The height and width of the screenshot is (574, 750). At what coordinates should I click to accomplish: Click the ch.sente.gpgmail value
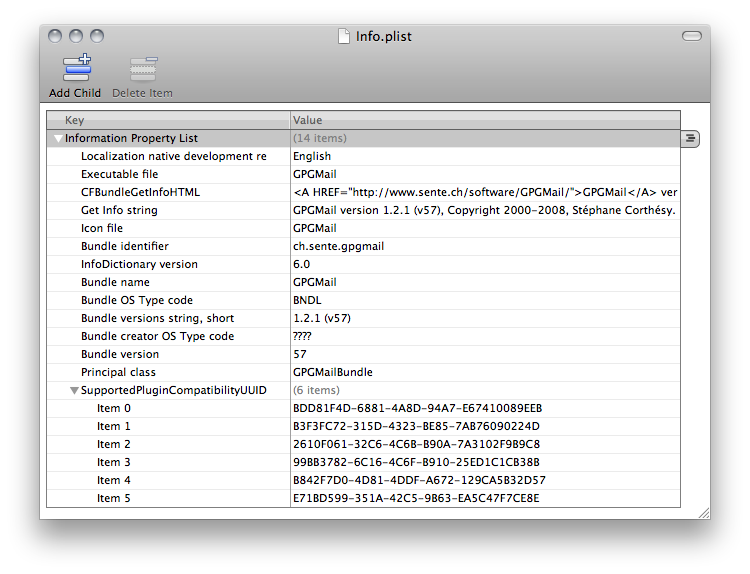(x=338, y=246)
